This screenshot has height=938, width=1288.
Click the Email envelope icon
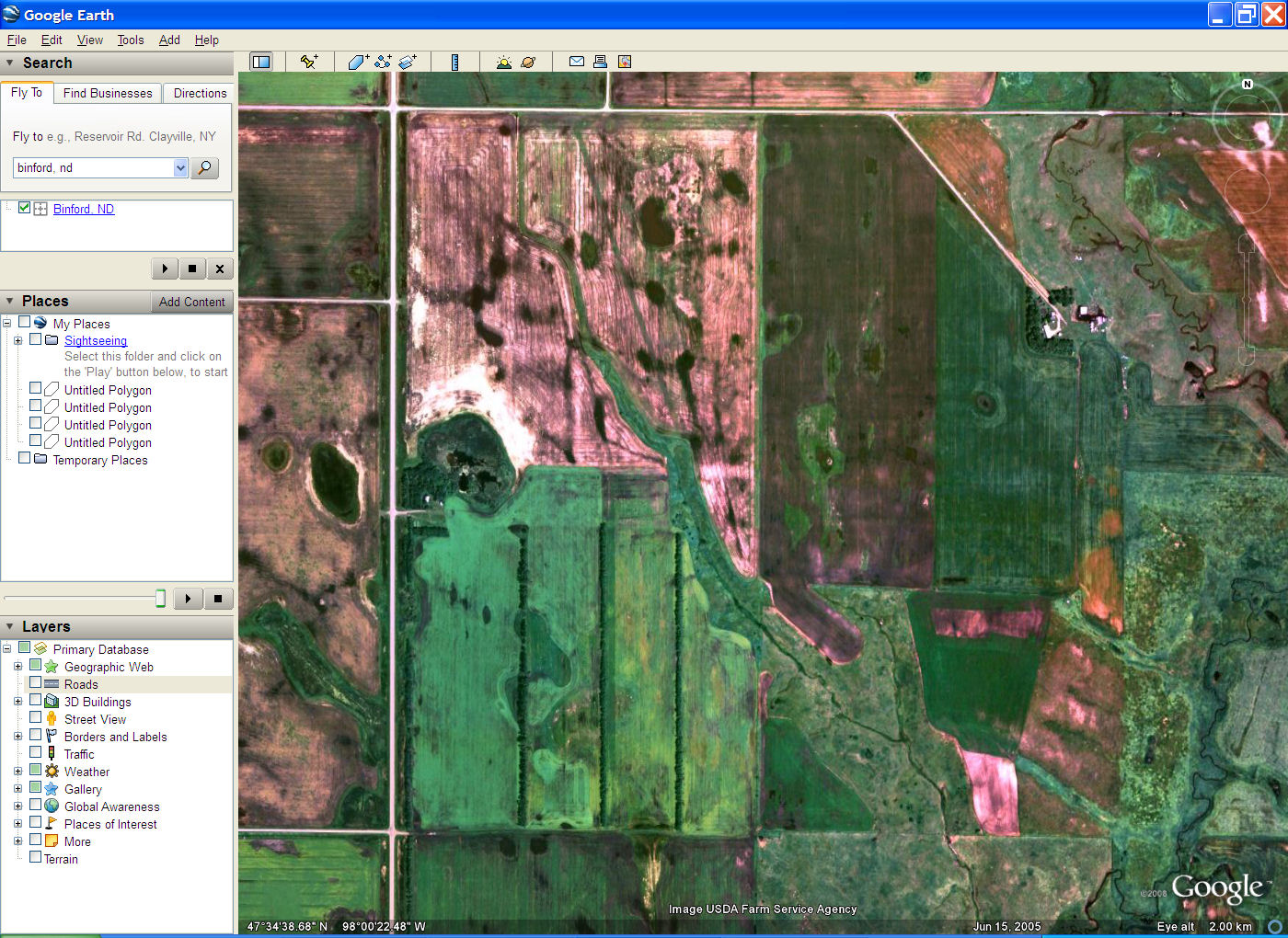click(577, 62)
